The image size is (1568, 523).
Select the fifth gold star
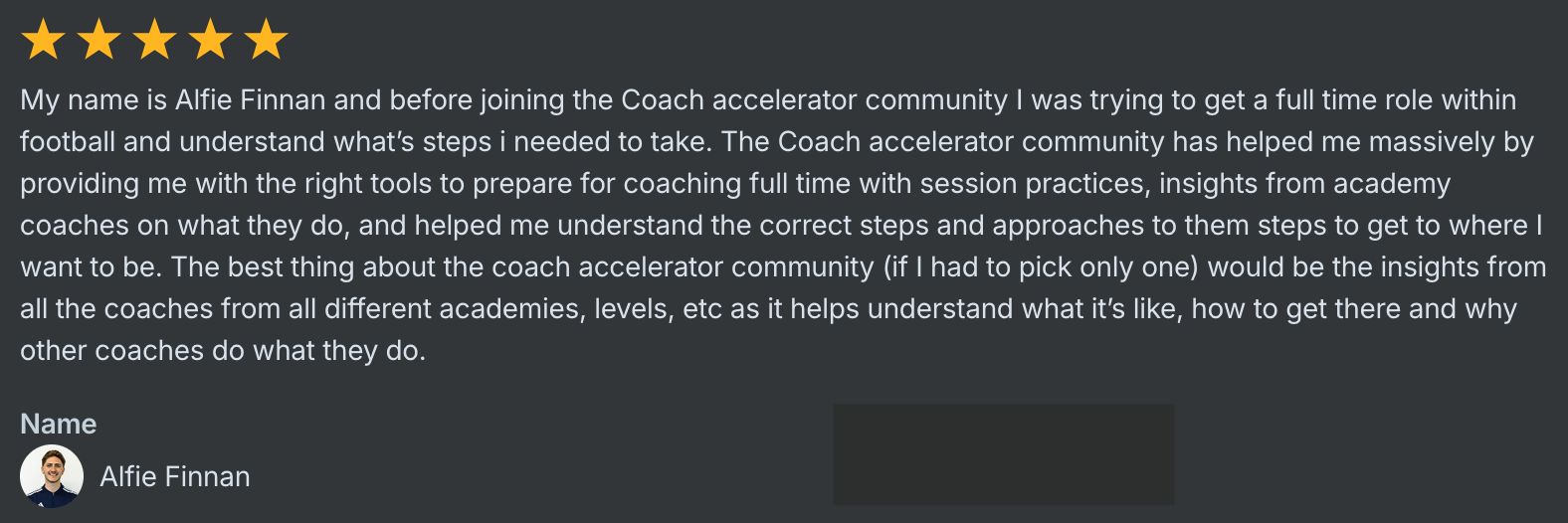click(x=266, y=41)
